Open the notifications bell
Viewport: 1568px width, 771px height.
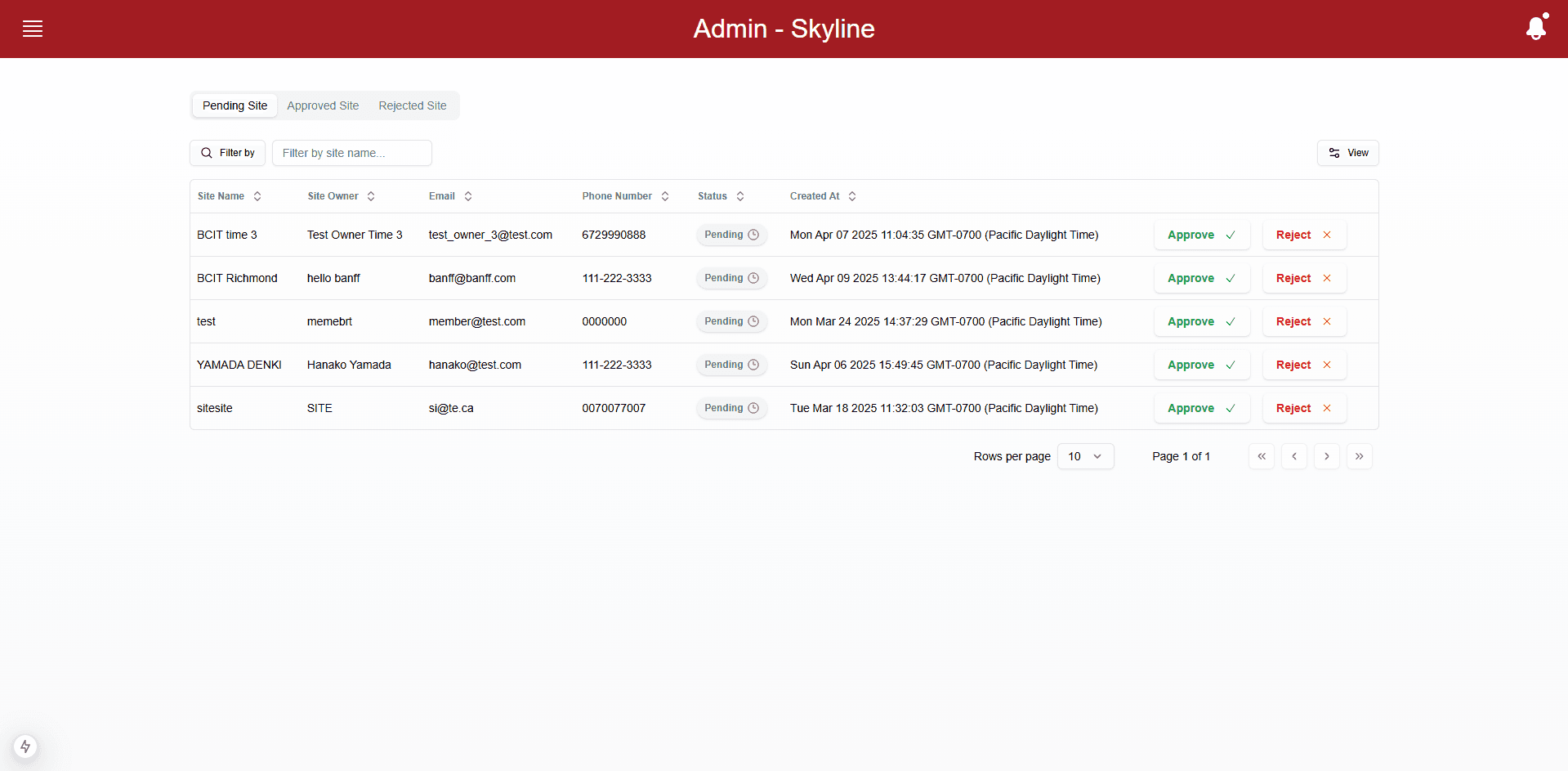pyautogui.click(x=1536, y=29)
